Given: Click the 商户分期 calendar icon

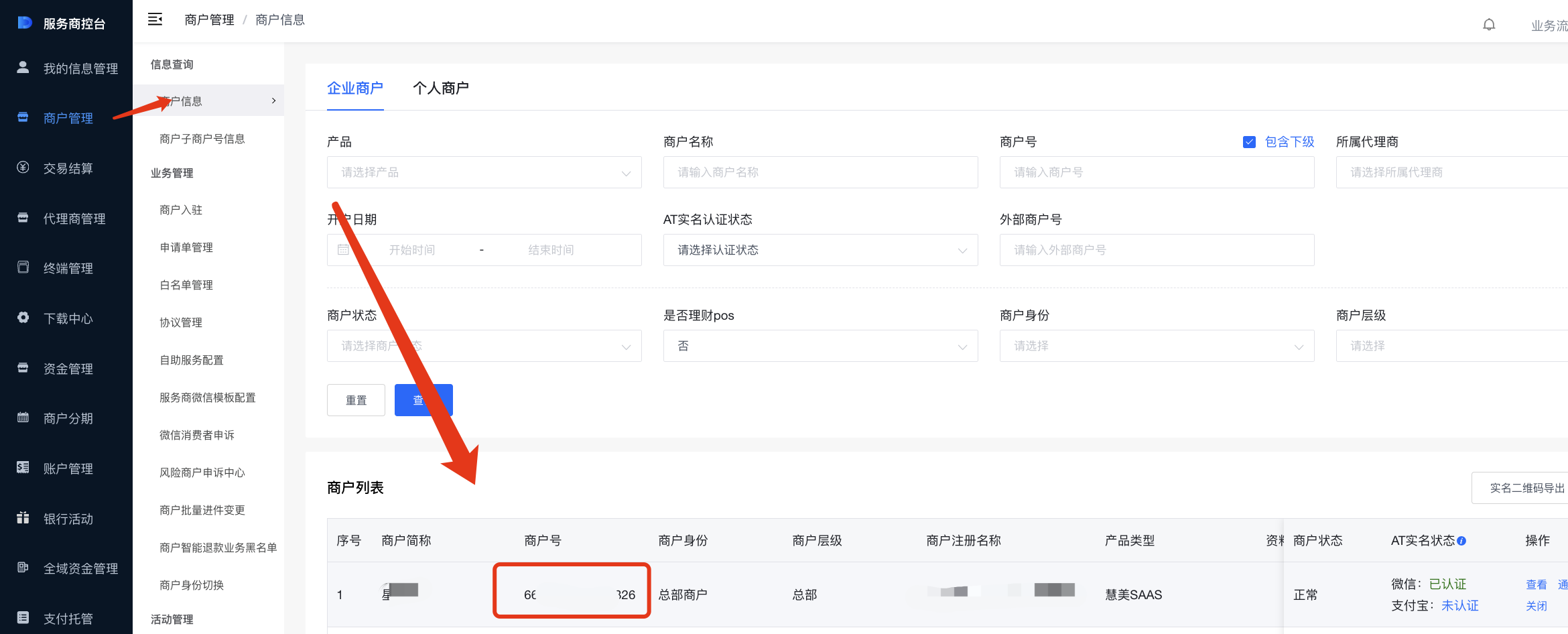Looking at the screenshot, I should point(23,418).
